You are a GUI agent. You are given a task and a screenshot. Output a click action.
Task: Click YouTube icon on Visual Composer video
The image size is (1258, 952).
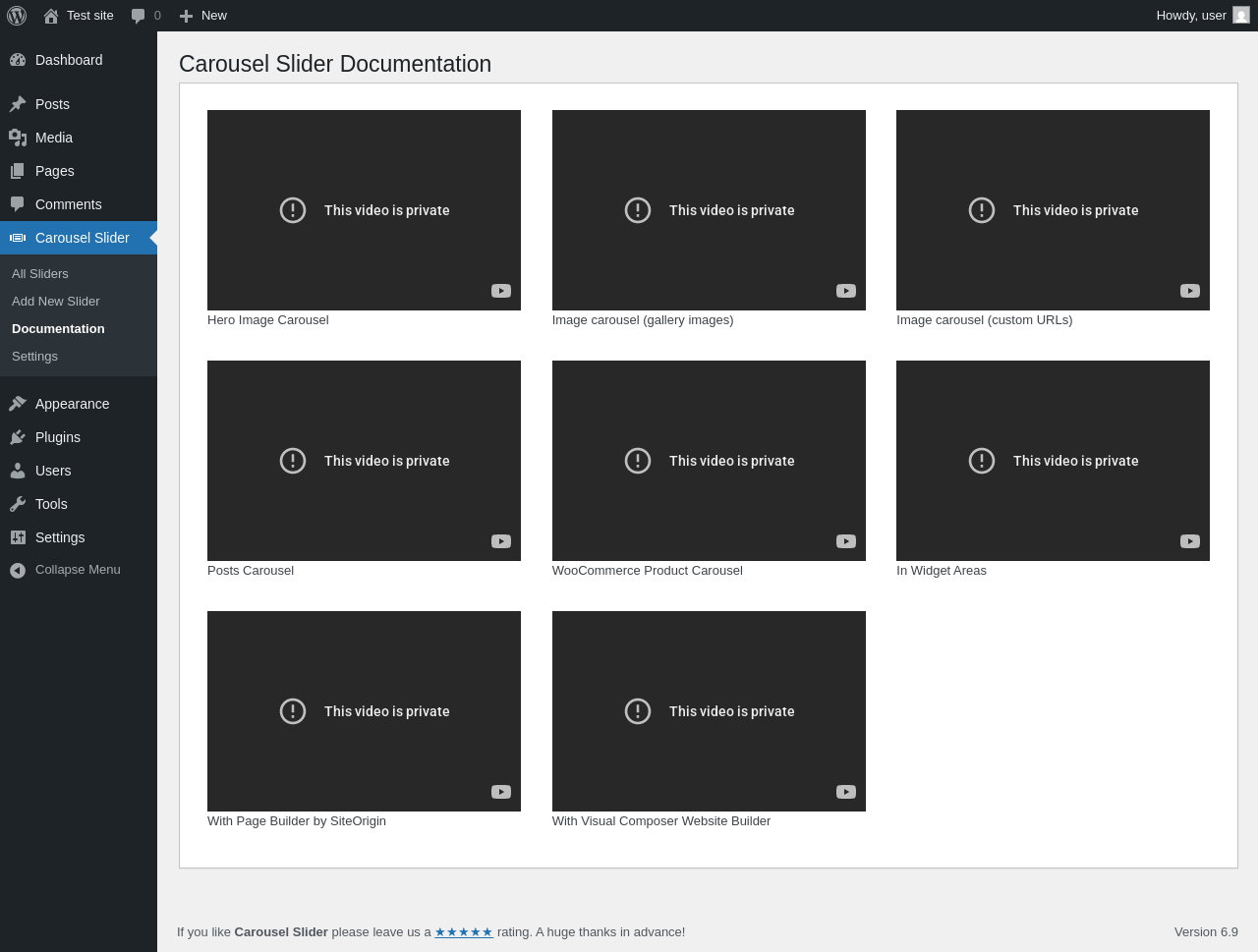coord(846,792)
